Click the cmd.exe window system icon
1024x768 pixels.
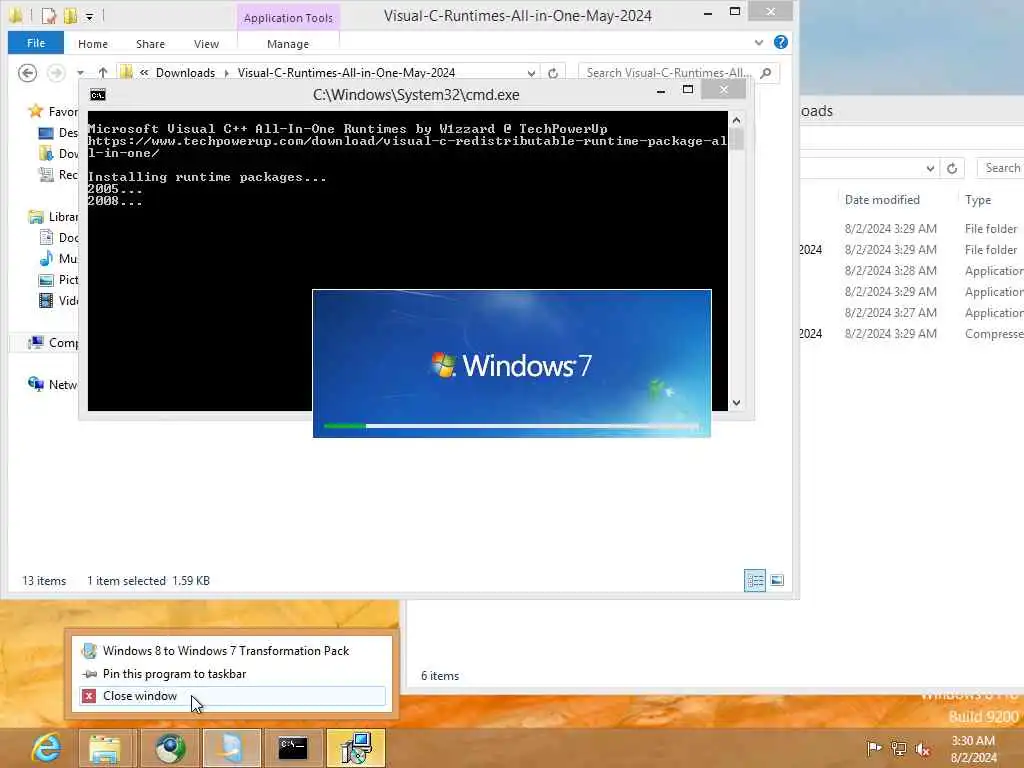pos(98,95)
